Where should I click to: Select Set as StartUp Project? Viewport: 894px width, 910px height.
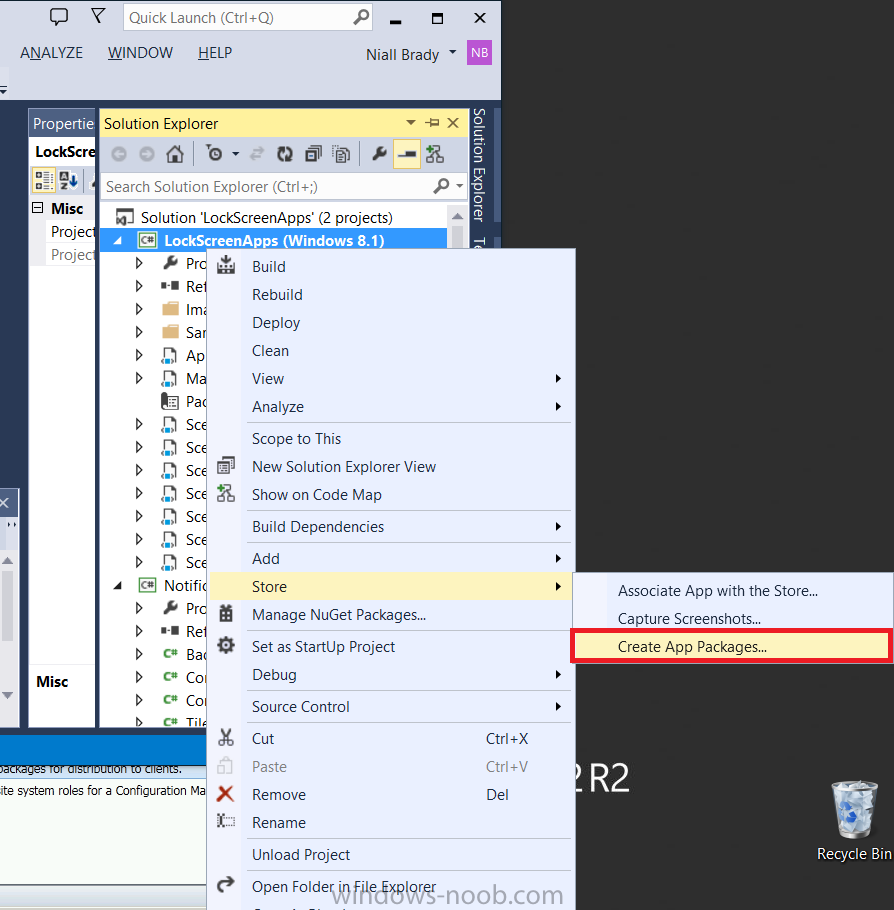(391, 647)
